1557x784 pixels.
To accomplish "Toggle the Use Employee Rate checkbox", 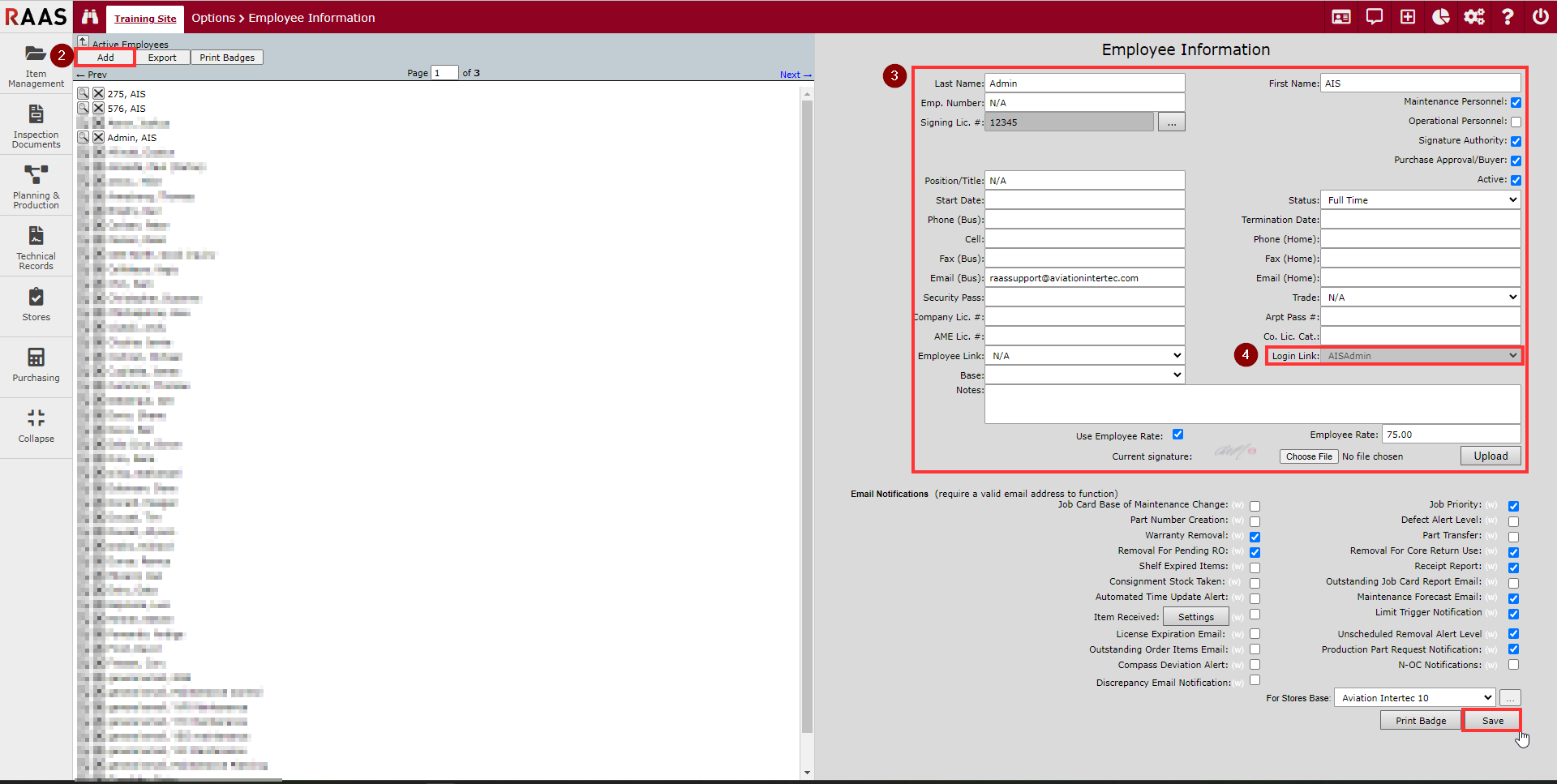I will pos(1177,435).
